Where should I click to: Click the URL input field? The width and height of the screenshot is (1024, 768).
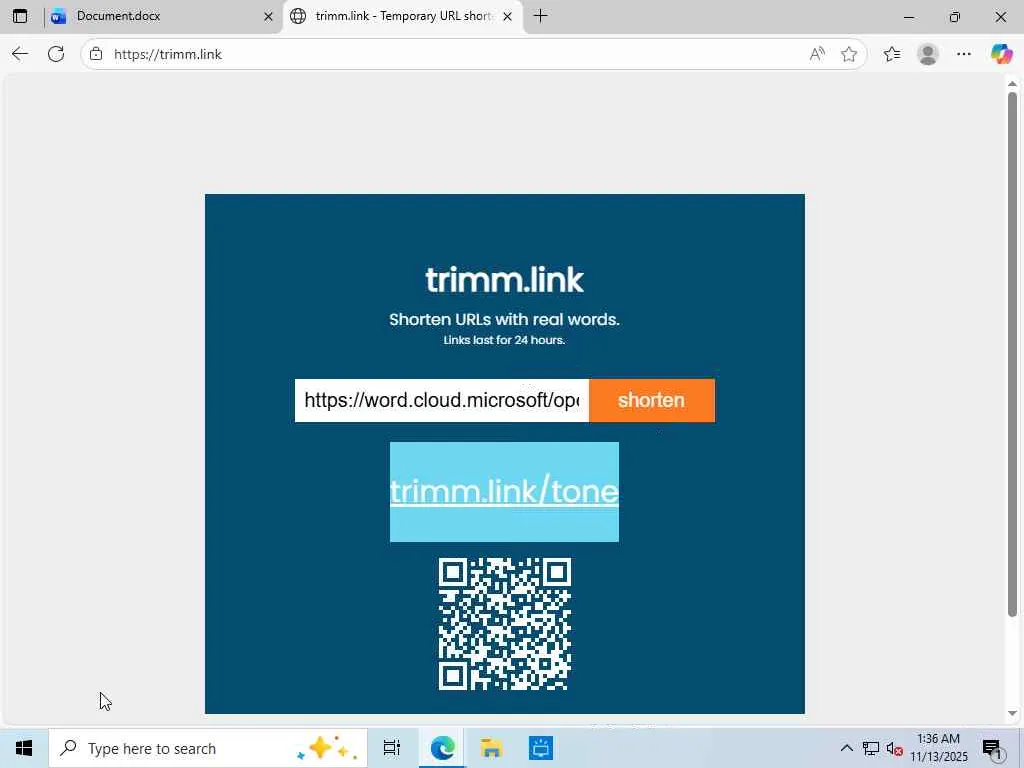pos(441,400)
